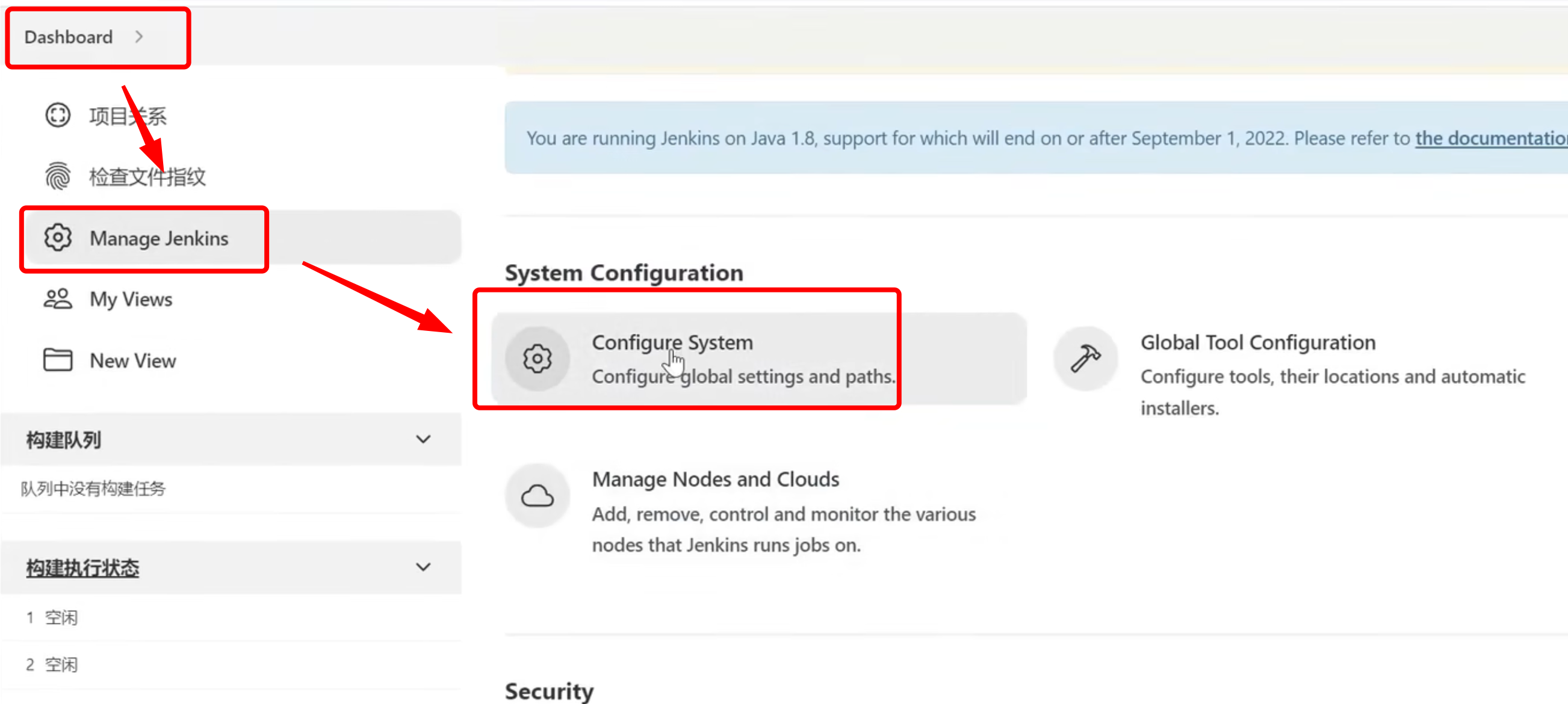The width and height of the screenshot is (1568, 704).
Task: Collapse the 构建队列 panel chevron
Action: tap(423, 439)
